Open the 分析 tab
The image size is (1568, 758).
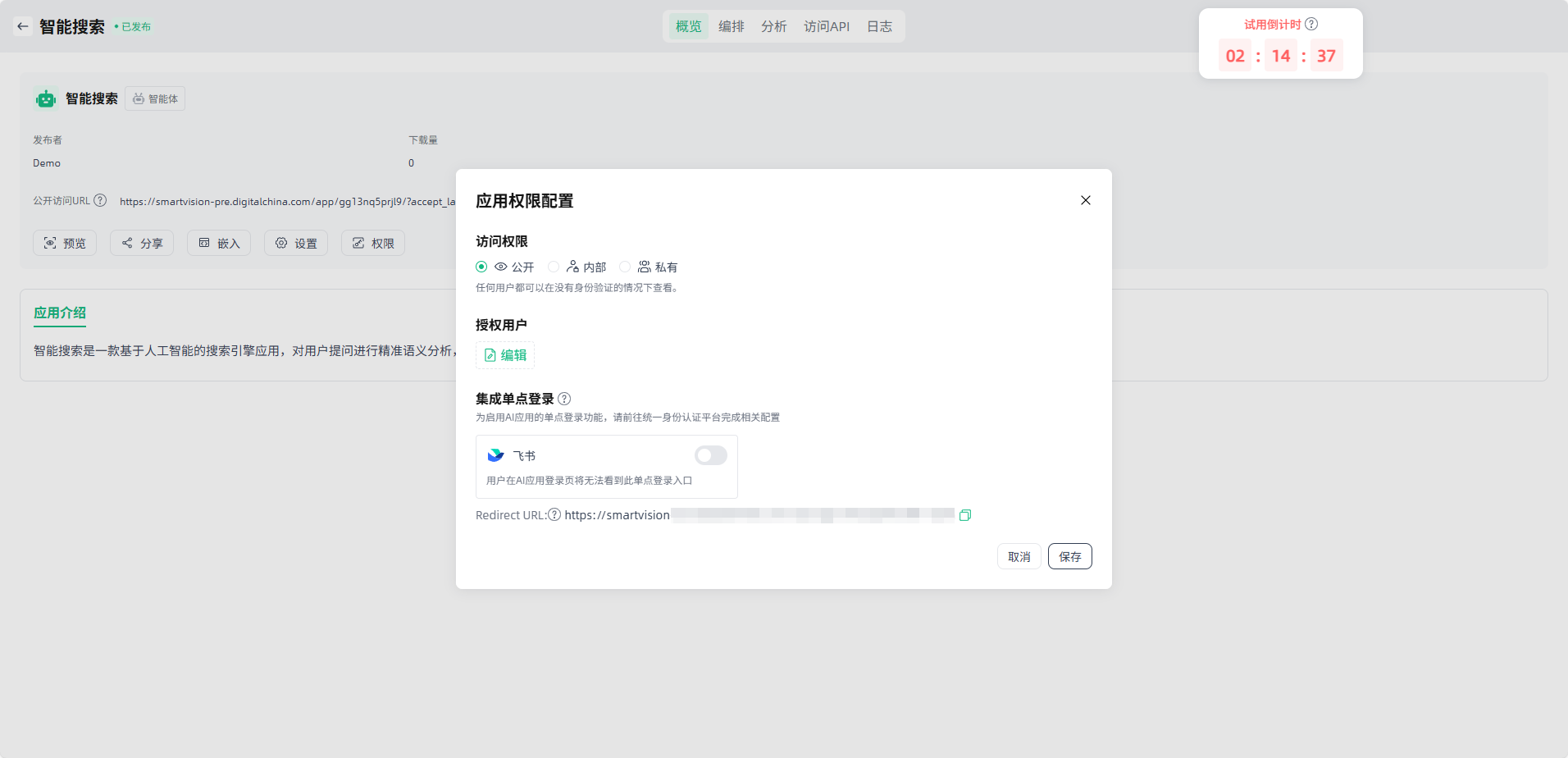773,26
